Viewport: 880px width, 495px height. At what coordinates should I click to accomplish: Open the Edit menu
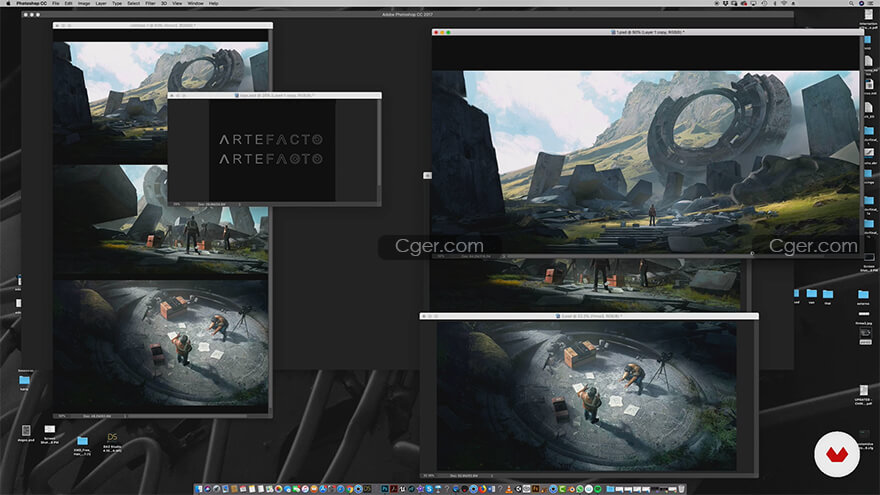click(68, 3)
